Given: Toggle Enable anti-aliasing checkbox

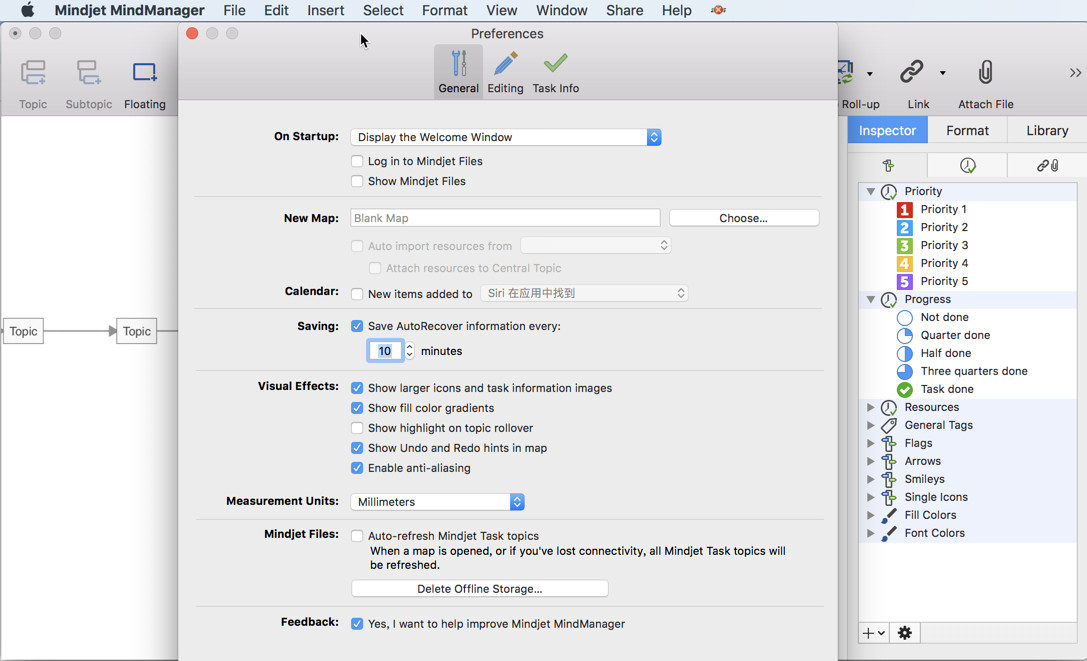Looking at the screenshot, I should [x=357, y=468].
